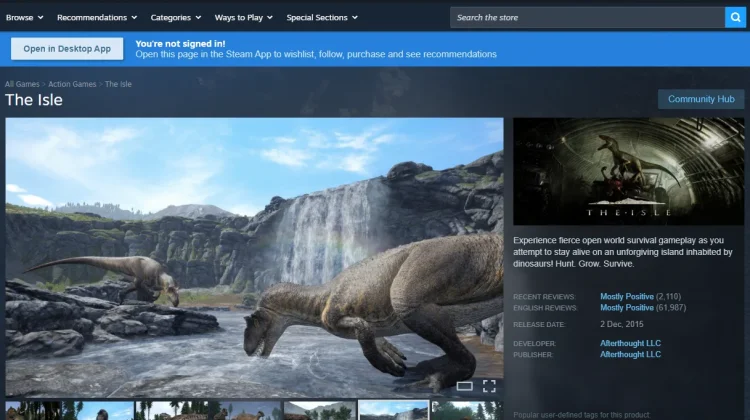The height and width of the screenshot is (420, 750).
Task: Go to All Games breadcrumb
Action: pyautogui.click(x=22, y=84)
